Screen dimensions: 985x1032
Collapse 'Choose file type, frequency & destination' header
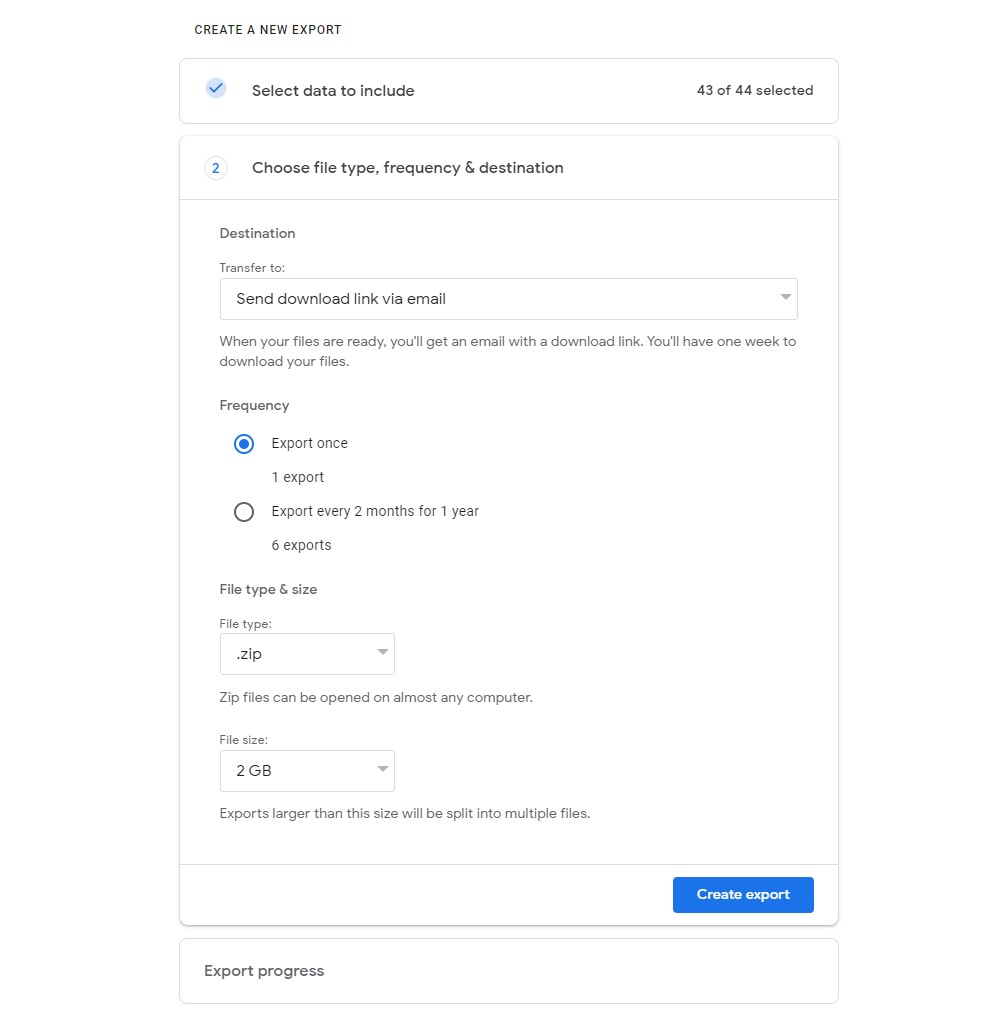click(407, 168)
